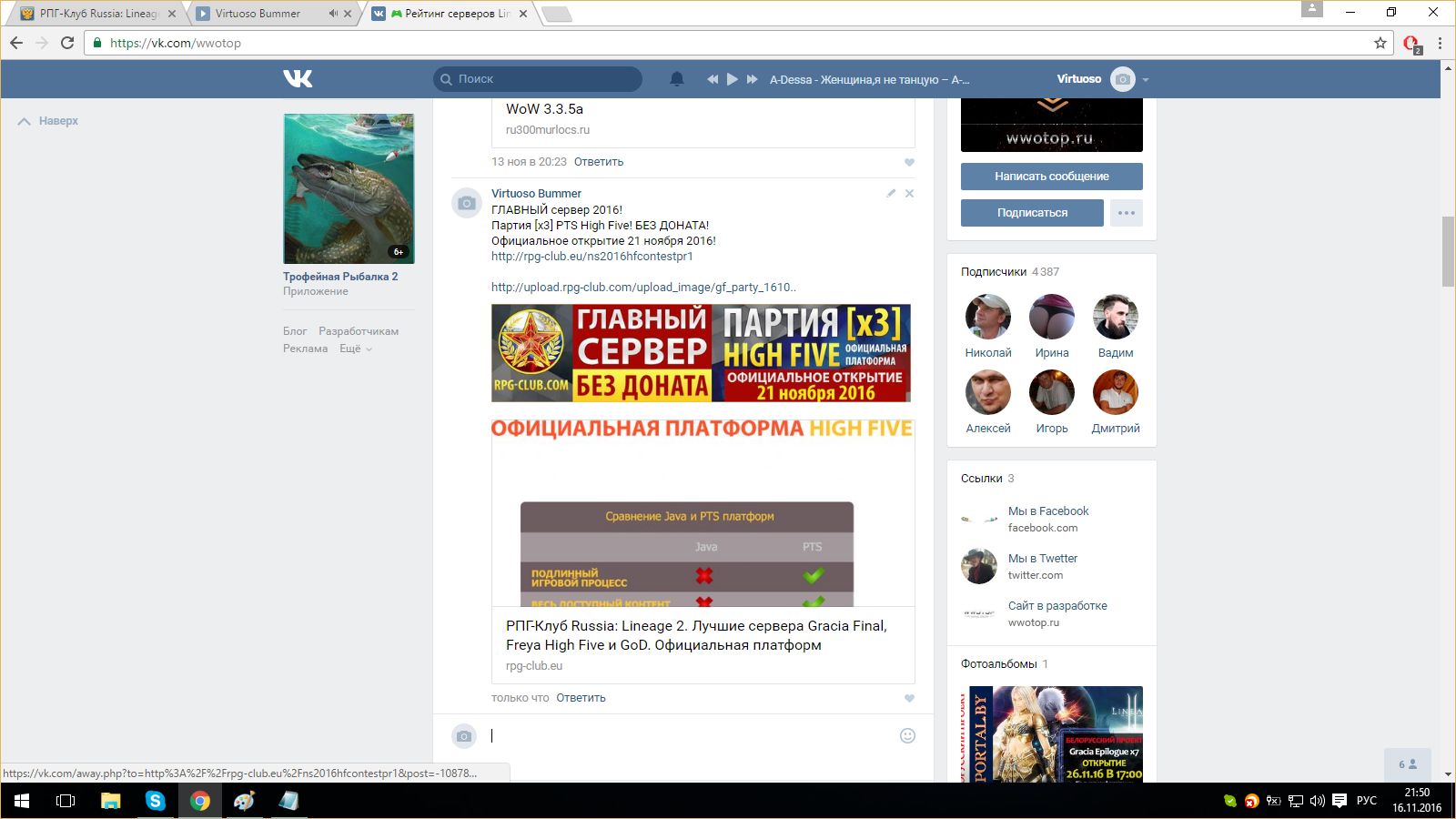Mute the Virtuoso Bummer browser tab
Image resolution: width=1456 pixels, height=819 pixels.
click(333, 14)
